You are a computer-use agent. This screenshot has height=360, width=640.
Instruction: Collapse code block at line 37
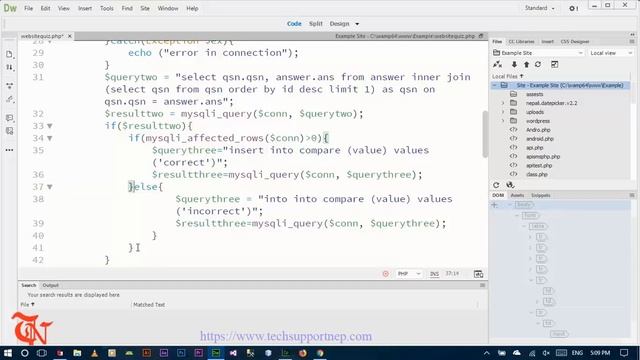click(x=50, y=187)
